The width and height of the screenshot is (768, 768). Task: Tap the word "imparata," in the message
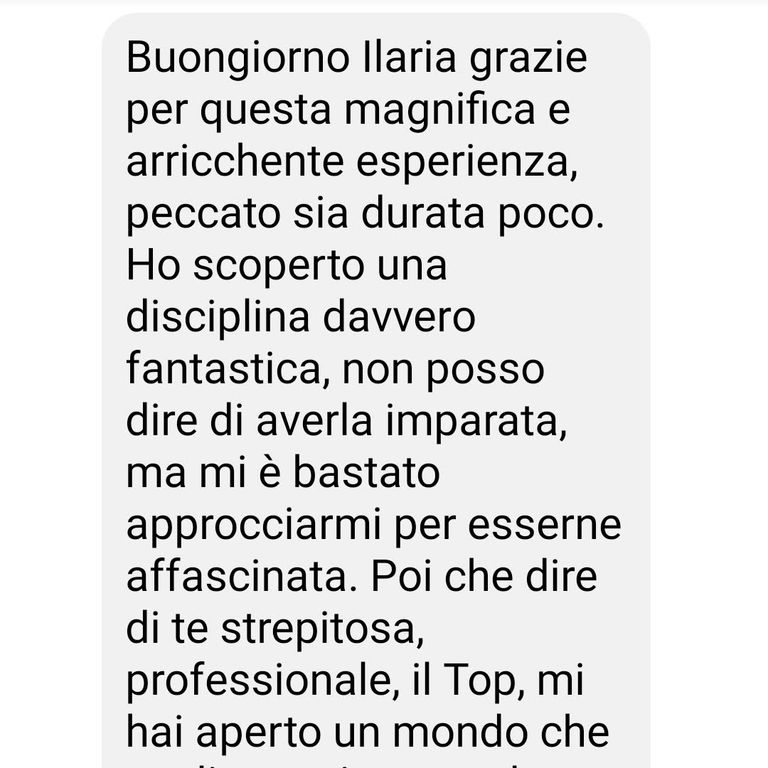(x=477, y=423)
